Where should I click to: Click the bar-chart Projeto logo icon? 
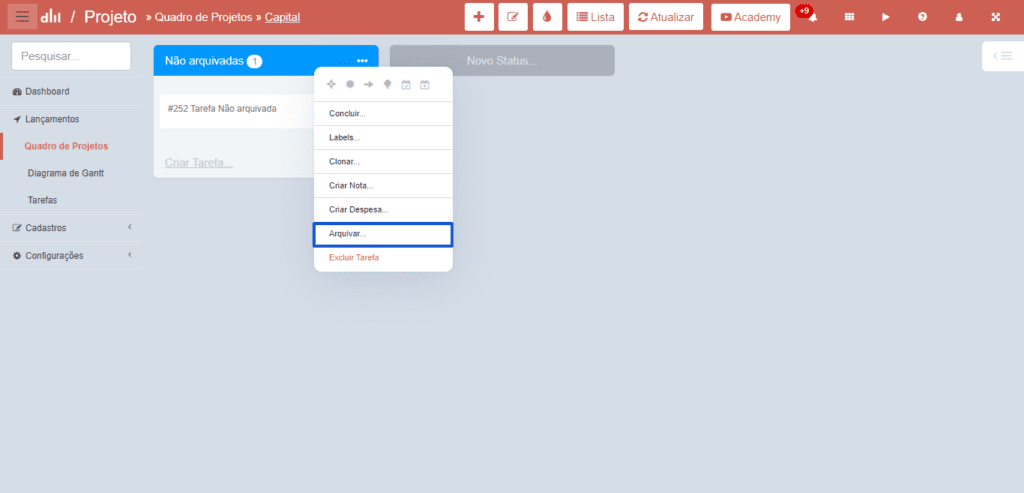coord(50,17)
